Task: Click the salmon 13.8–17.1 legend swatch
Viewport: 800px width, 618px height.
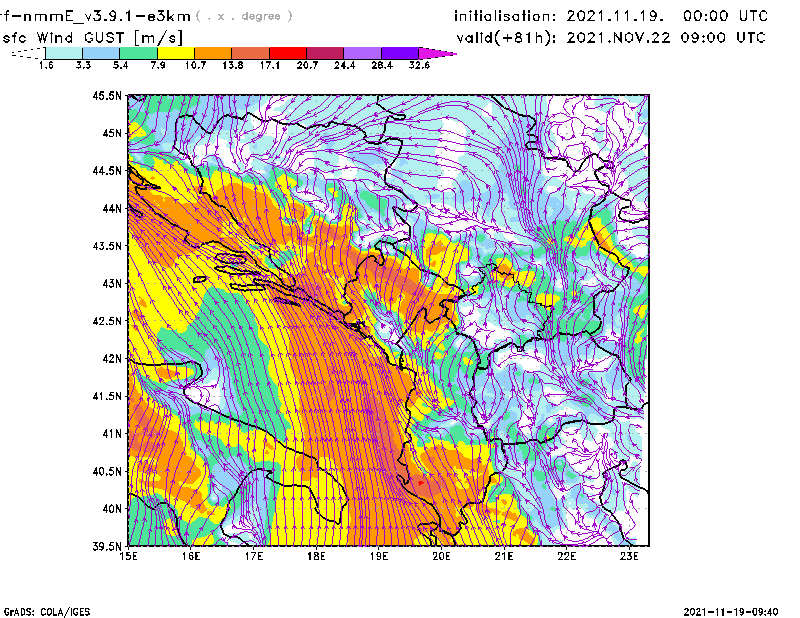Action: click(x=251, y=53)
